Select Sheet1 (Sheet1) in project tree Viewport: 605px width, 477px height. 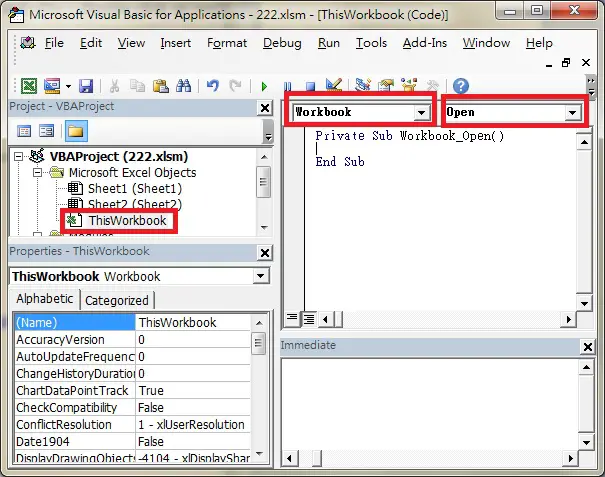point(134,189)
